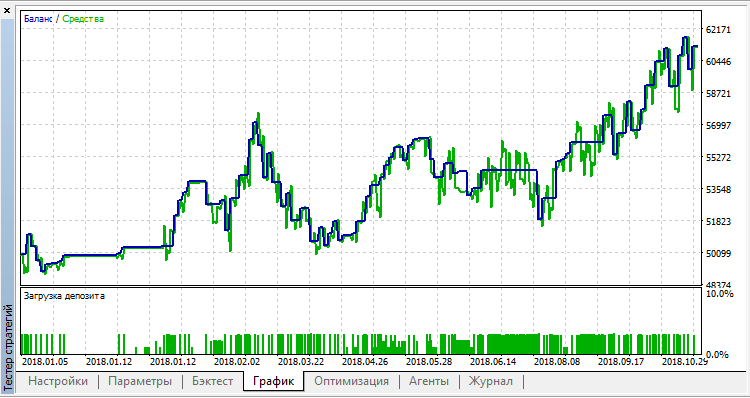The height and width of the screenshot is (398, 750).
Task: Click the 50099 axis value
Action: click(x=718, y=253)
